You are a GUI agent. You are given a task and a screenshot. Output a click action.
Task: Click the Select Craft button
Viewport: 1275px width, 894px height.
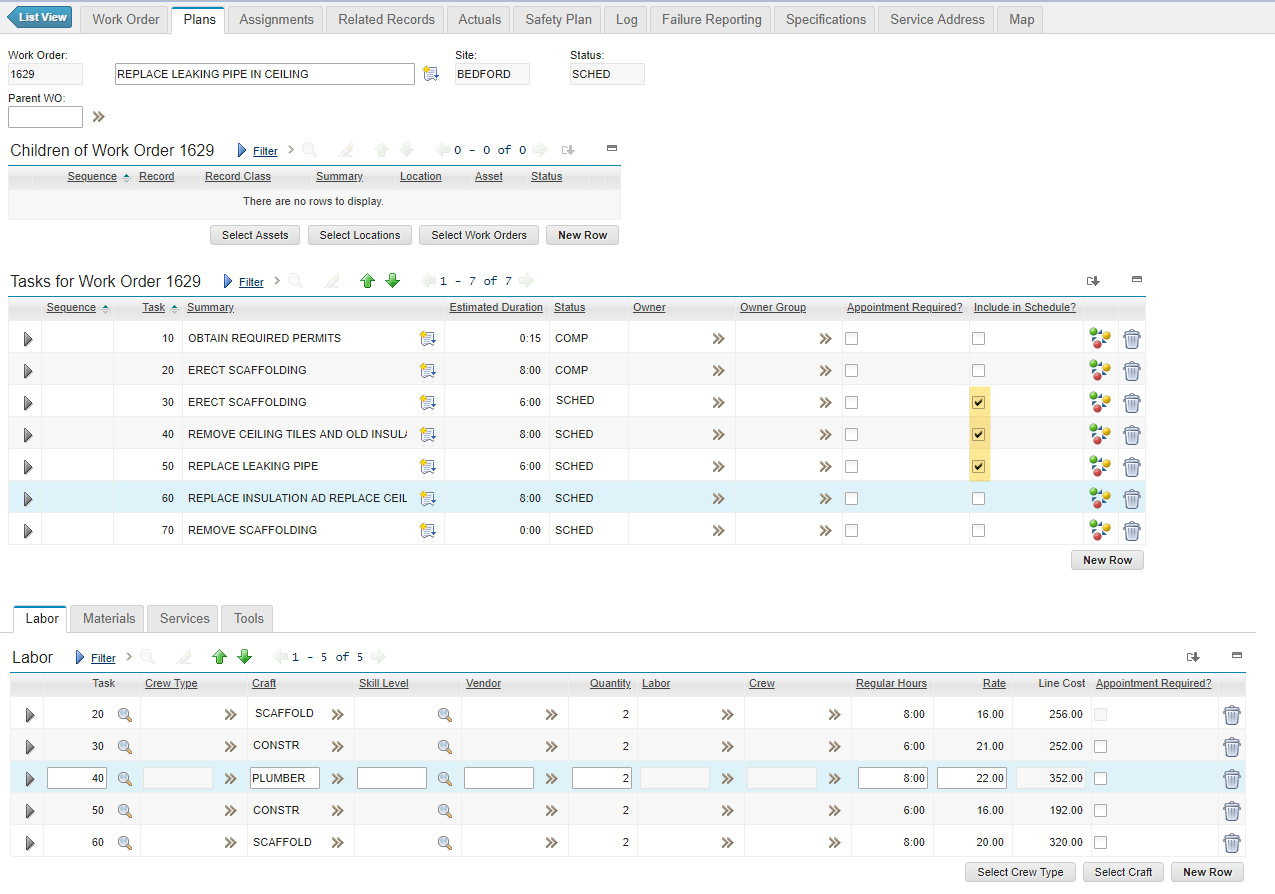[x=1122, y=871]
